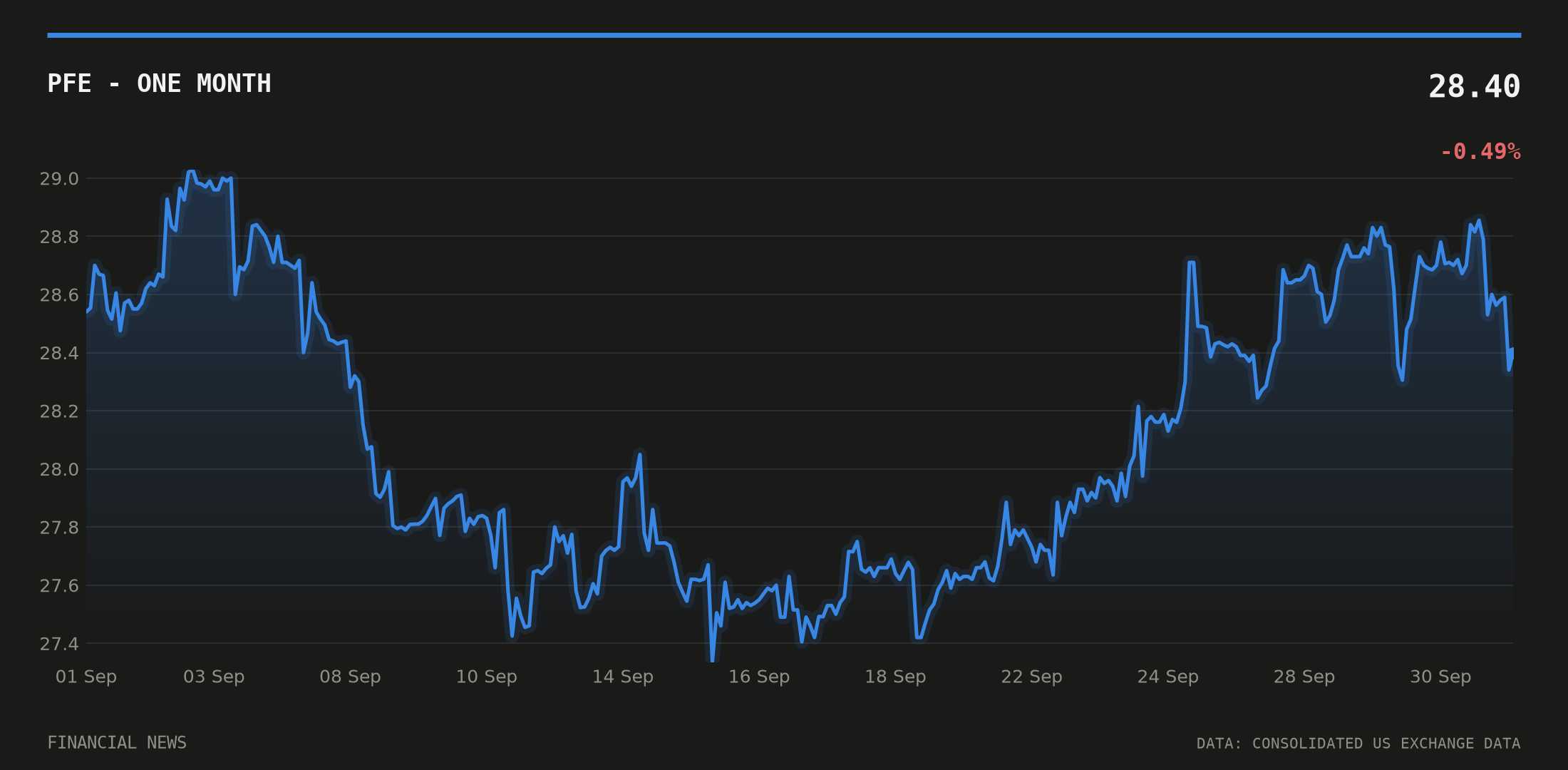This screenshot has width=1568, height=770.
Task: Click the '16 Sep' date label
Action: (759, 677)
